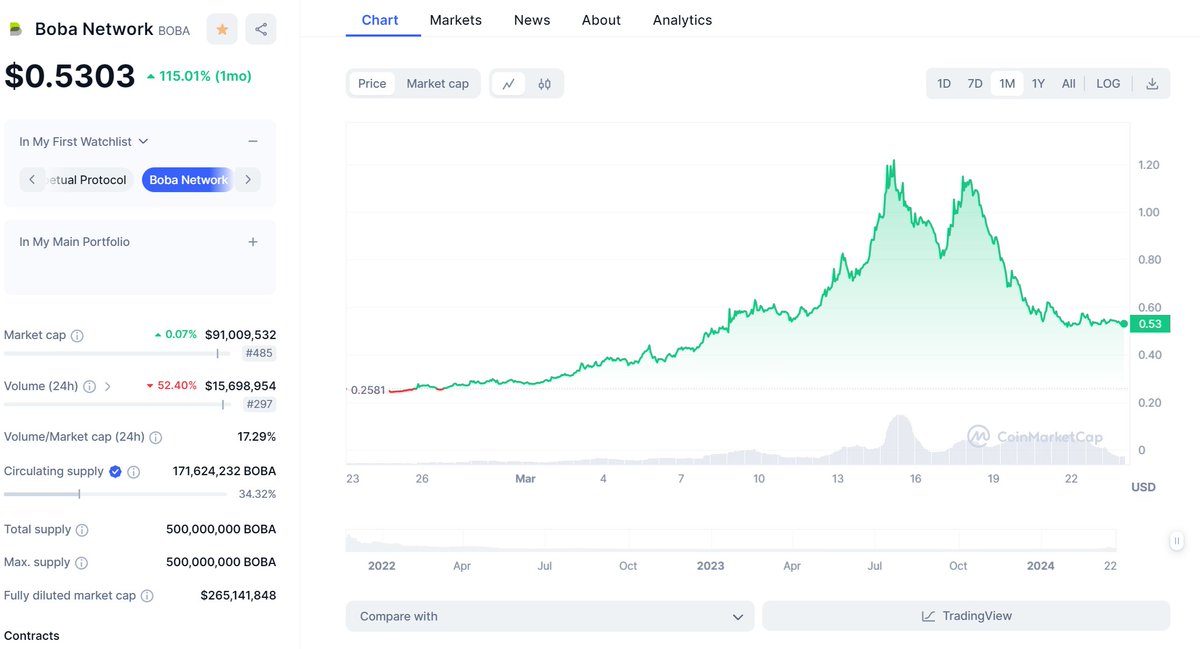
Task: Open the chart in TradingView
Action: click(x=965, y=616)
